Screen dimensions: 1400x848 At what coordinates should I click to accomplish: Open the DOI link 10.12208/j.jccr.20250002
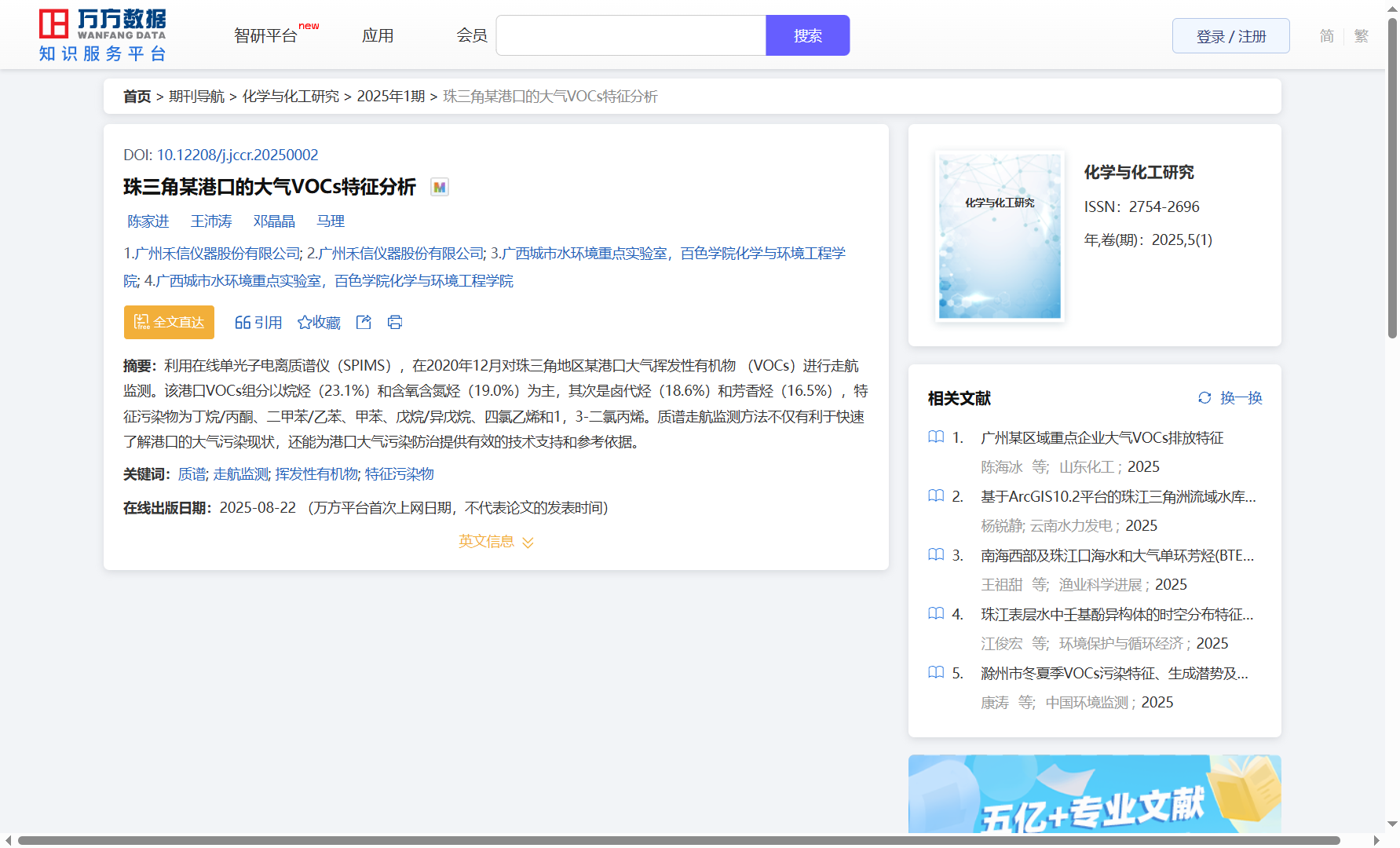(237, 155)
